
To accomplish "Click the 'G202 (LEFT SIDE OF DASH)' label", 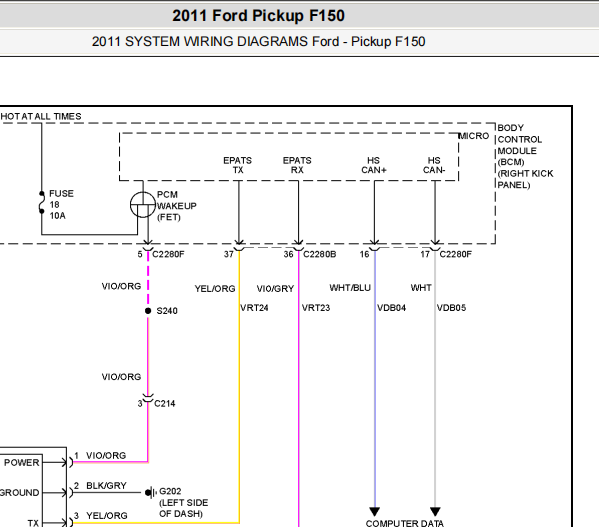I will 184,503.
